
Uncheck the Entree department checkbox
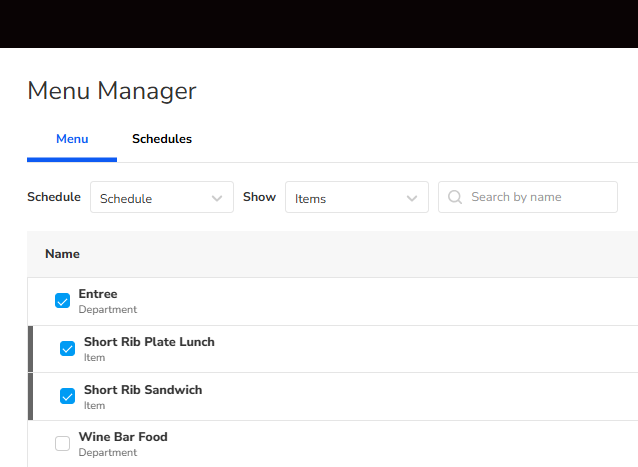pos(63,301)
